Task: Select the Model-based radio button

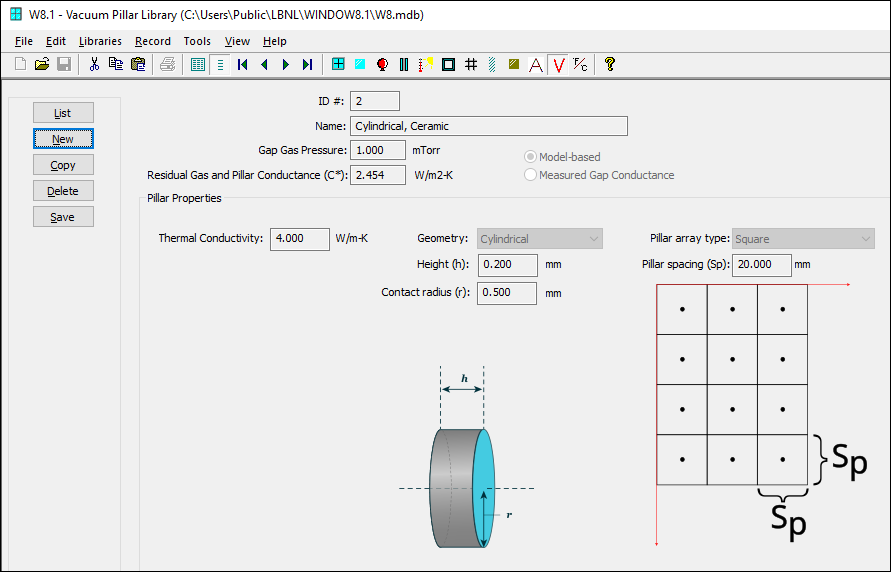Action: pyautogui.click(x=531, y=157)
